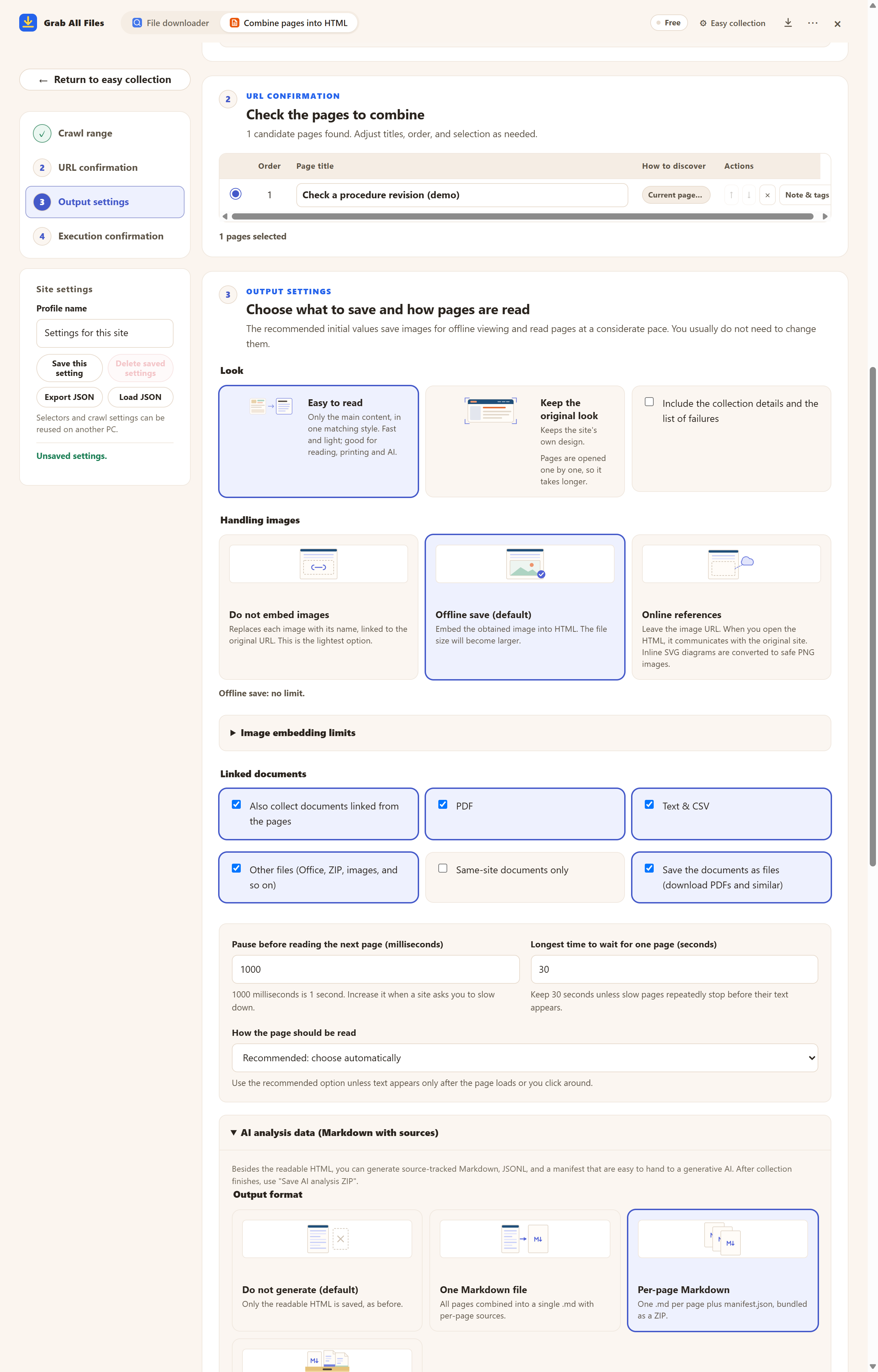Move page up with the up arrow

coord(731,195)
